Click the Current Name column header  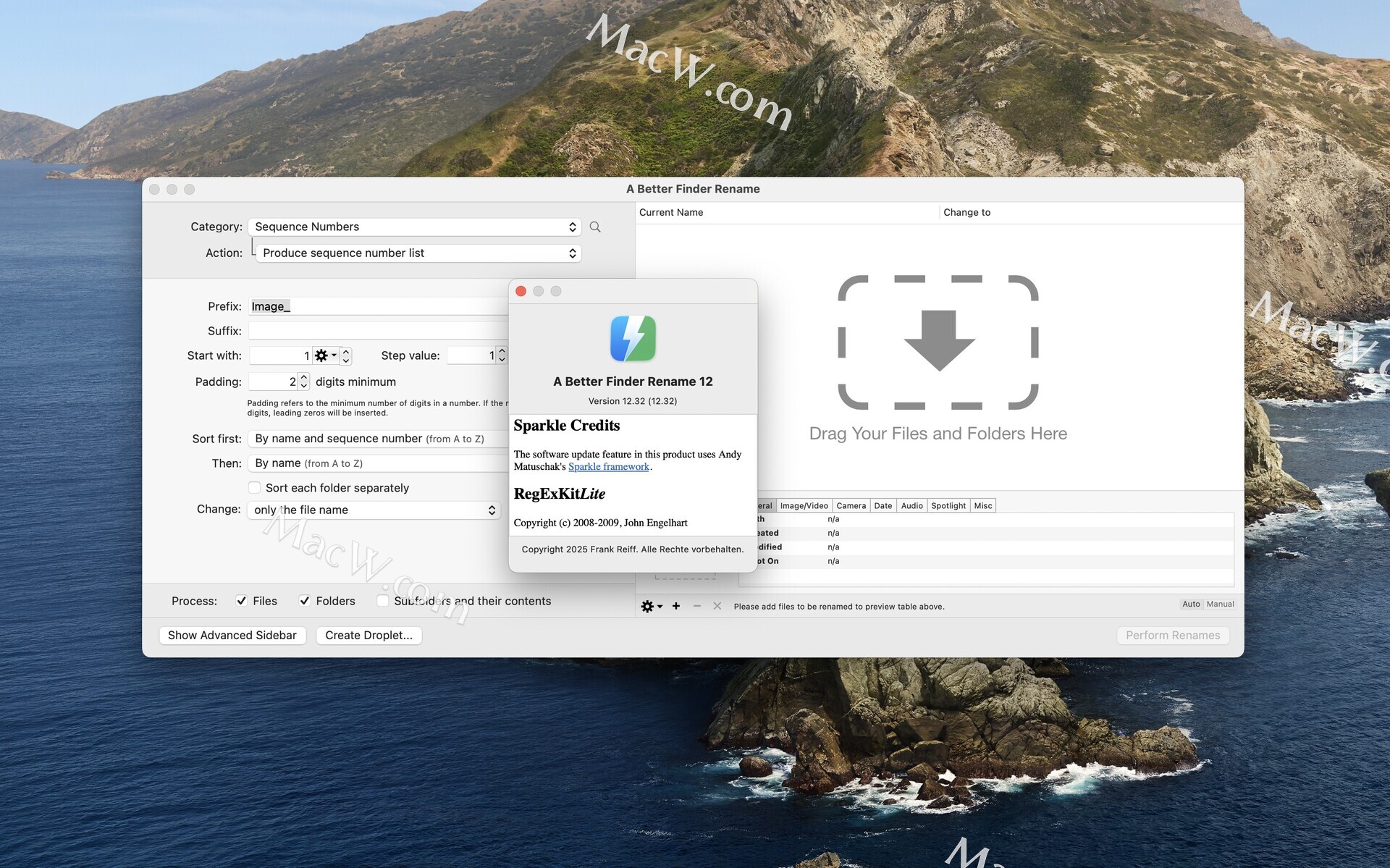click(x=787, y=212)
